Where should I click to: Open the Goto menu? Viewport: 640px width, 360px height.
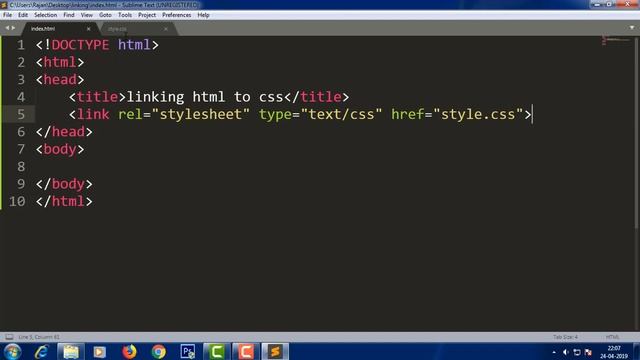pyautogui.click(x=105, y=15)
